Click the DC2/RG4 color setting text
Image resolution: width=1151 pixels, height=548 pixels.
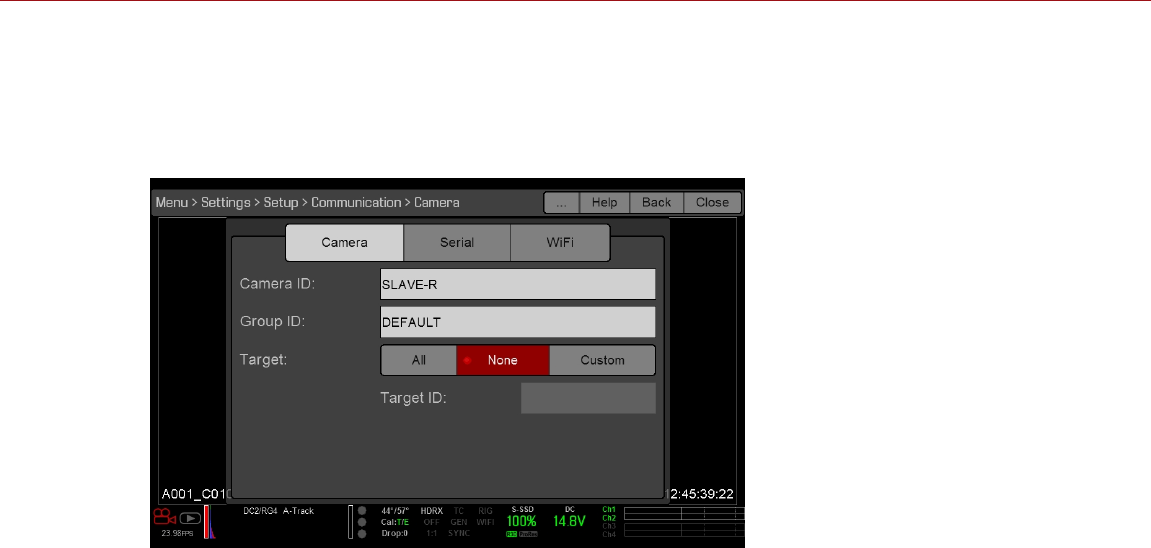[x=261, y=511]
